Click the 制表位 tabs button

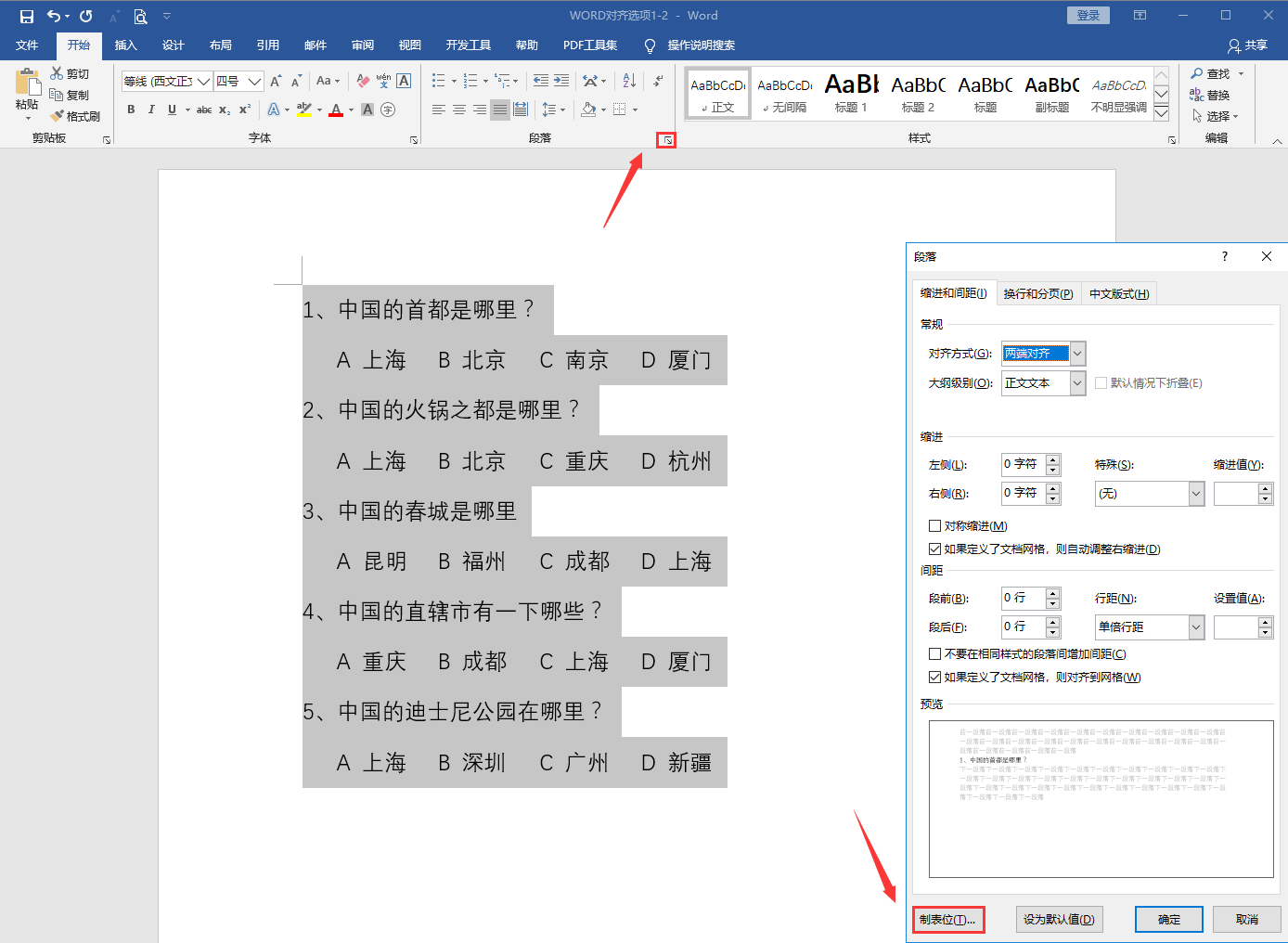(947, 920)
